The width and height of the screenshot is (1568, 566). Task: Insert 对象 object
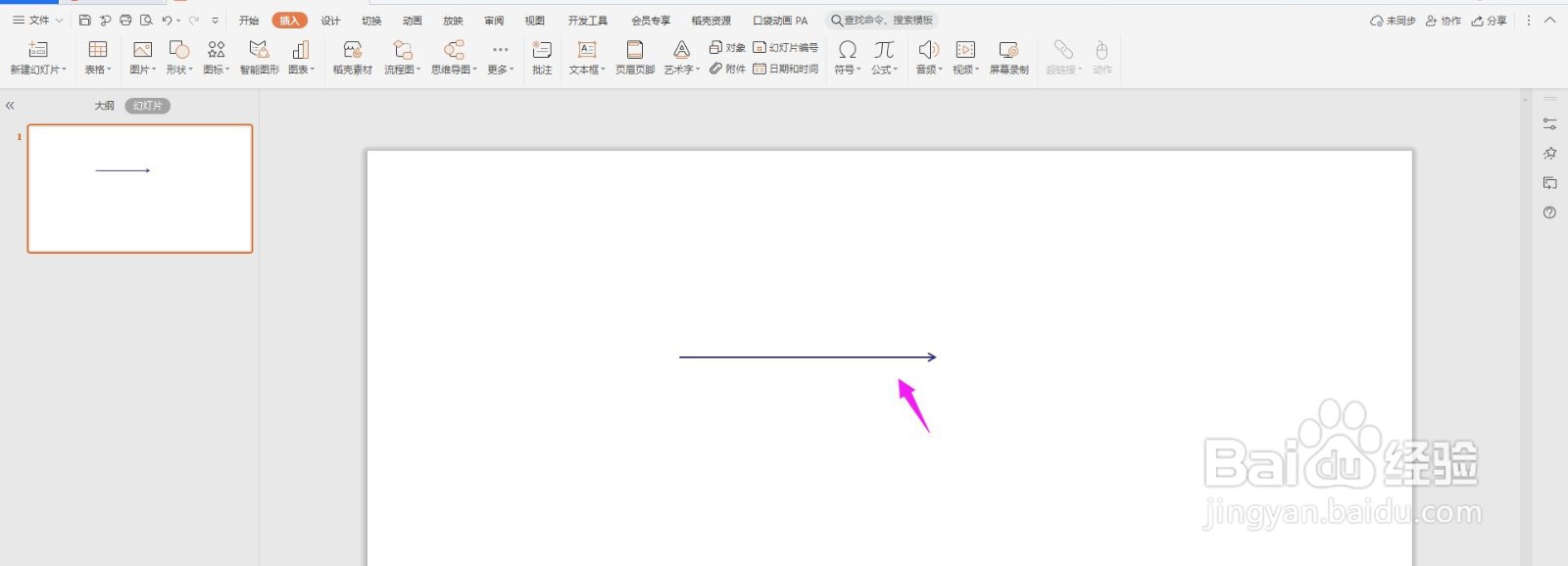pyautogui.click(x=727, y=47)
